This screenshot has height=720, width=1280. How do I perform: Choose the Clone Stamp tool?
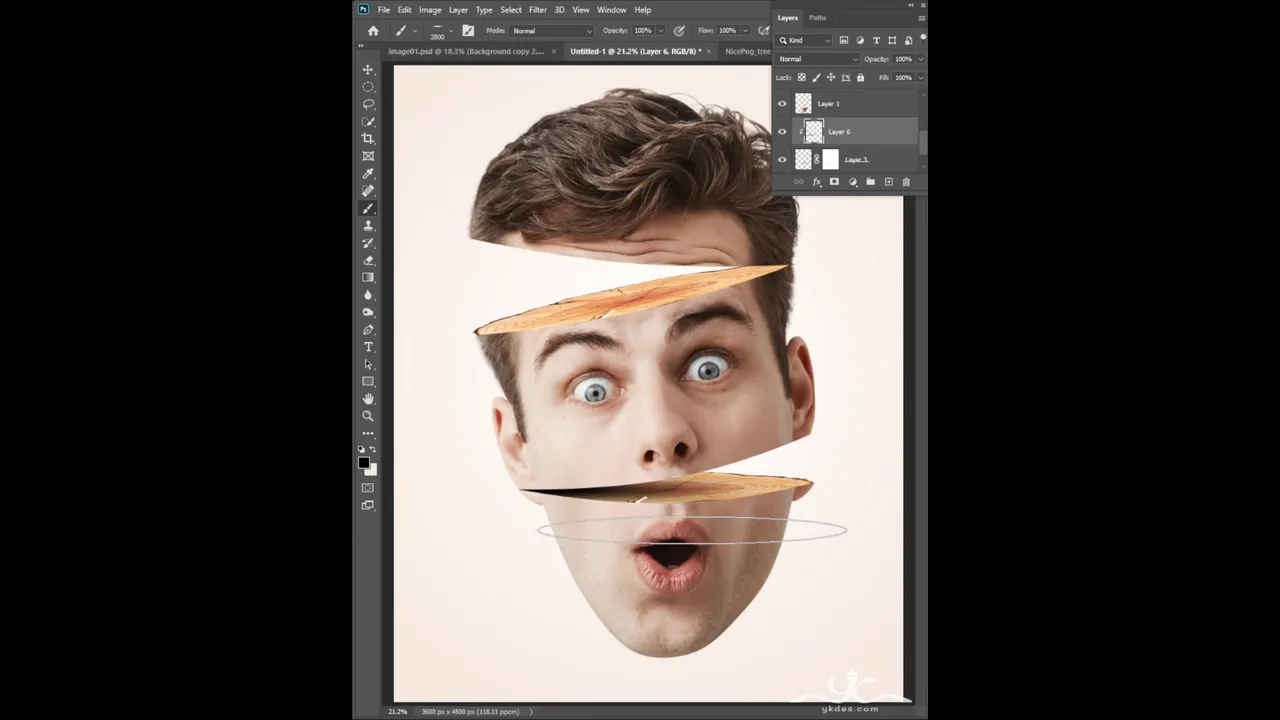coord(368,226)
